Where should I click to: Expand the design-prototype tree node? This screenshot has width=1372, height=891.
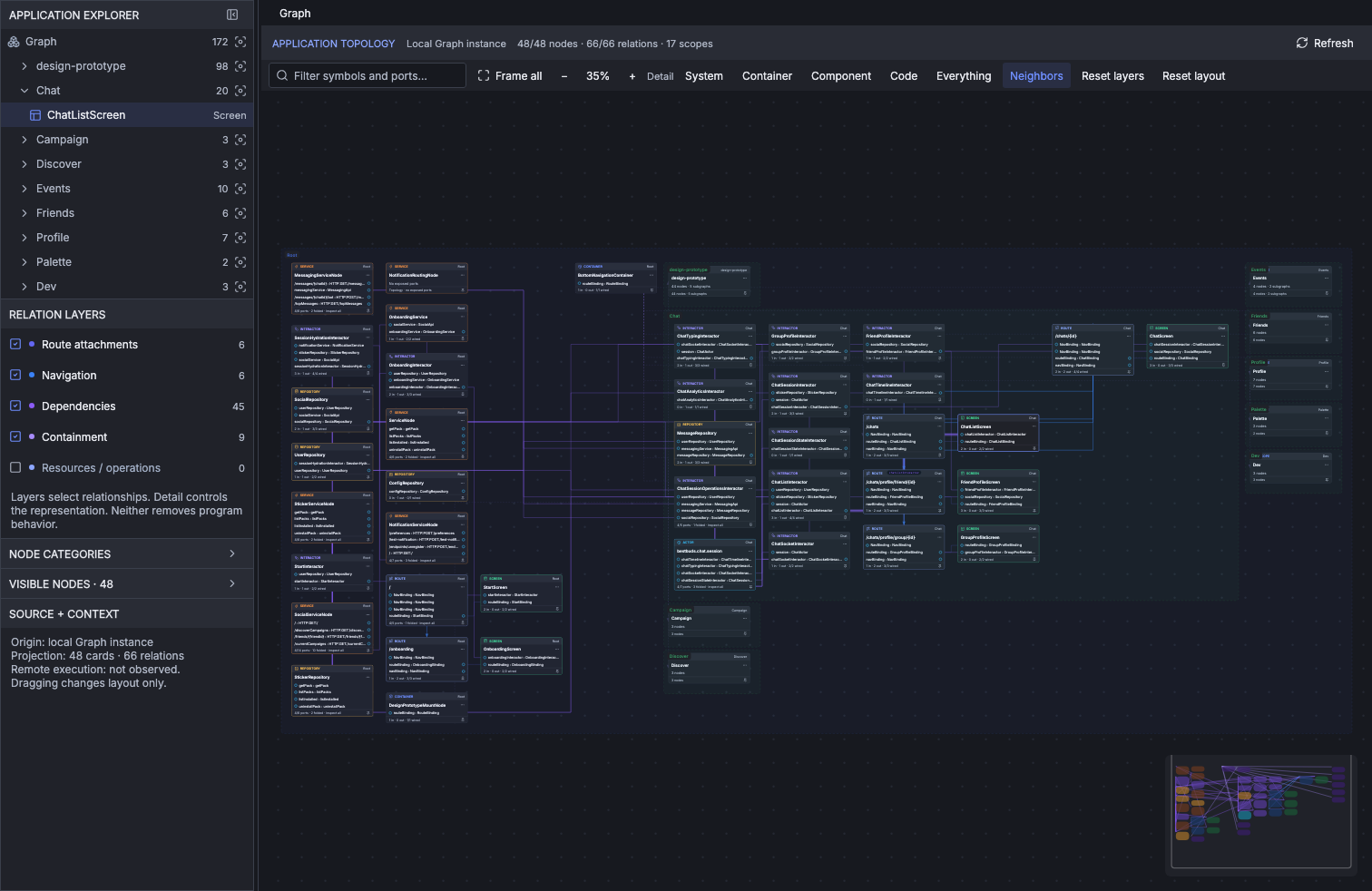(x=24, y=66)
